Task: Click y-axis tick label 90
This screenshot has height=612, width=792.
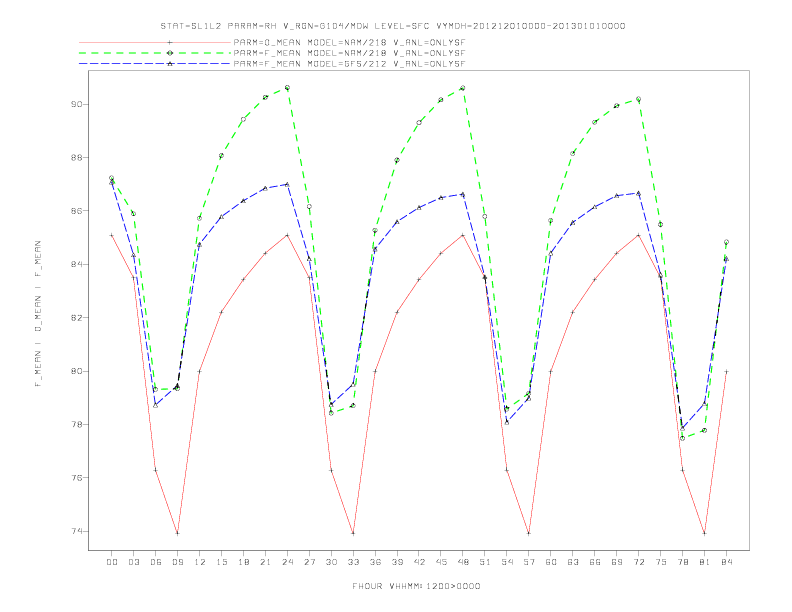Action: tap(77, 105)
